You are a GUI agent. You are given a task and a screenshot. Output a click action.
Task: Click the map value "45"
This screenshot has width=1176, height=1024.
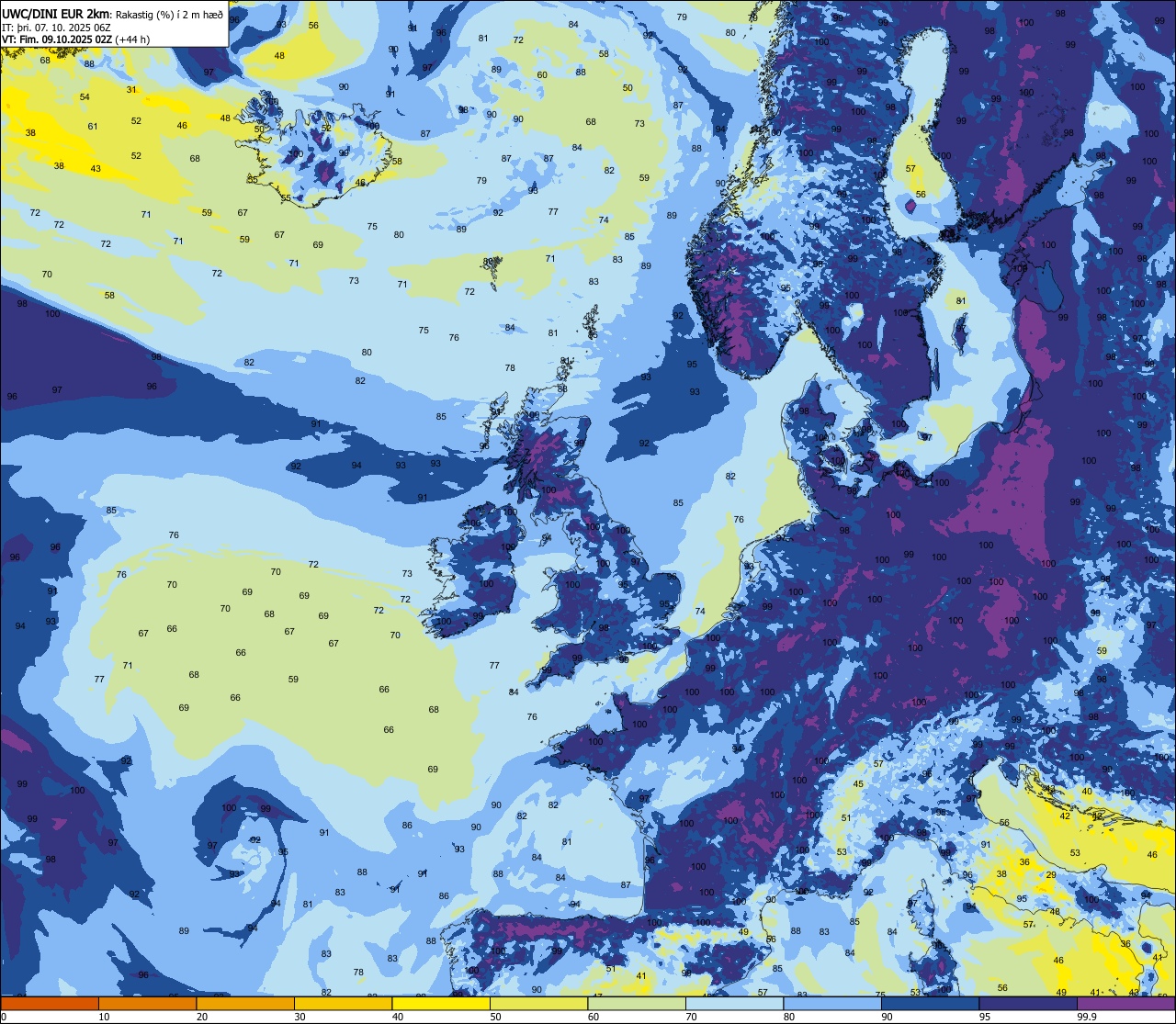click(858, 784)
